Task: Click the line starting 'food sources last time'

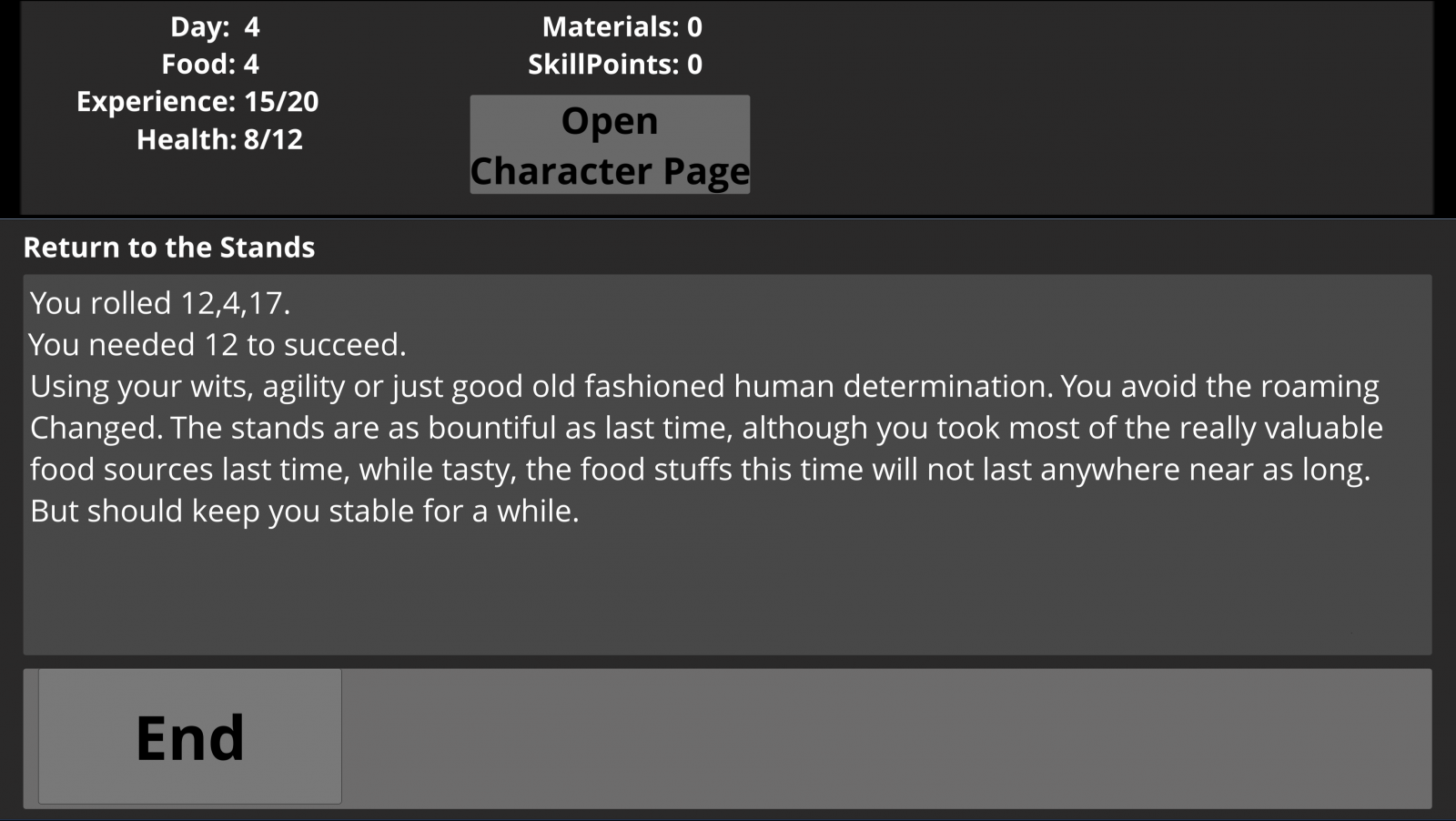Action: [x=700, y=470]
